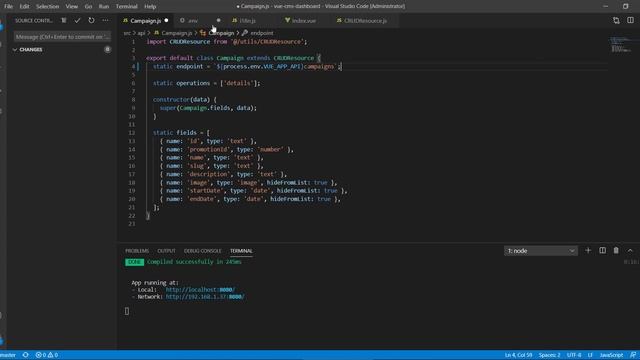Viewport: 640px width, 360px height.
Task: Click the code minimap preview
Action: pyautogui.click(x=620, y=44)
